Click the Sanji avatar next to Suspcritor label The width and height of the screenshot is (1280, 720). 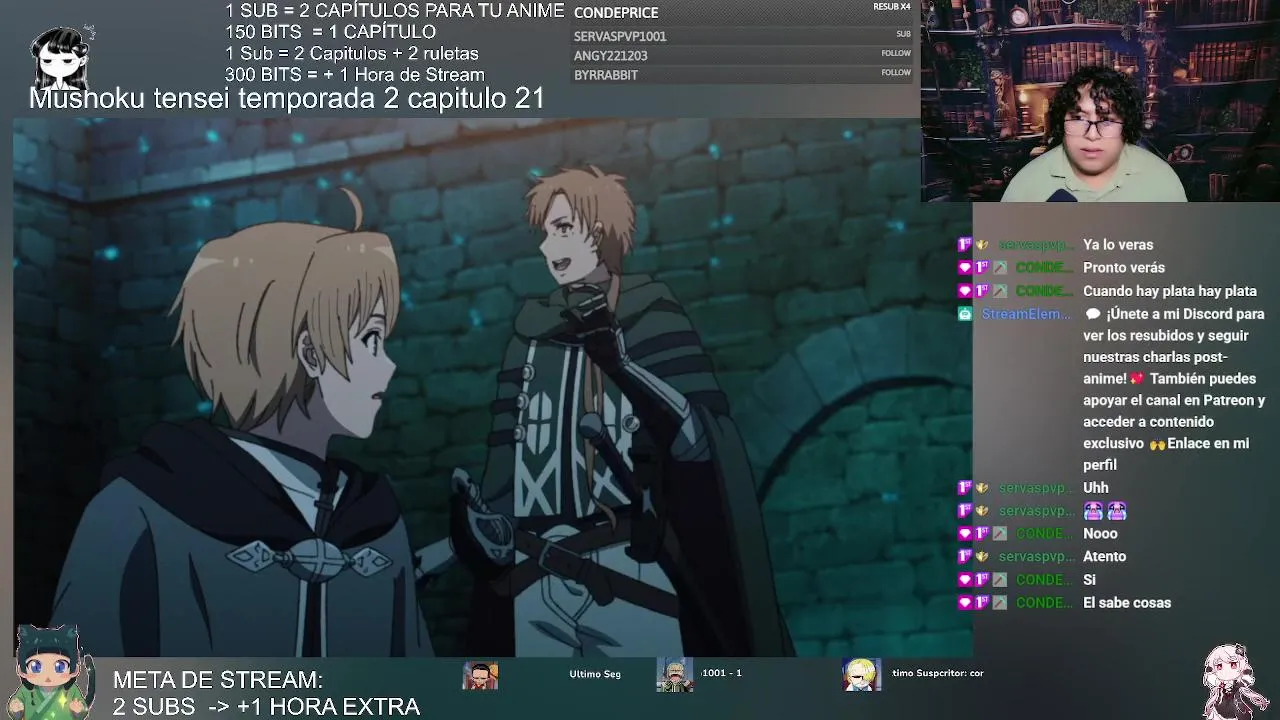tap(861, 675)
